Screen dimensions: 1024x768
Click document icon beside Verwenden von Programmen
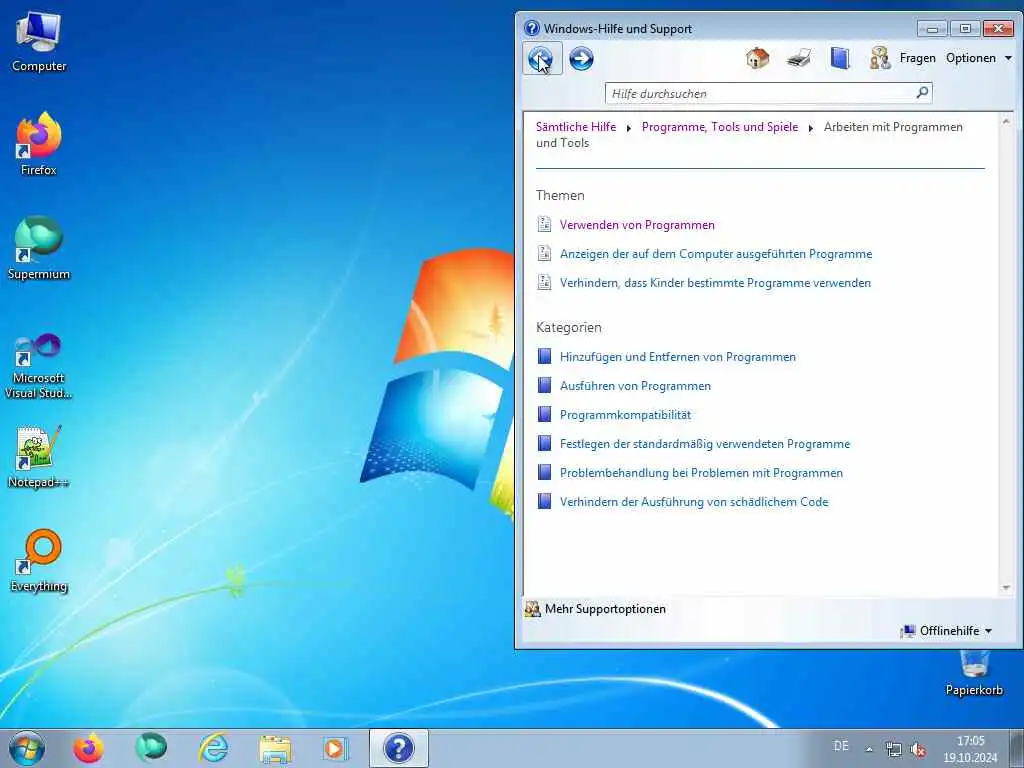[544, 224]
